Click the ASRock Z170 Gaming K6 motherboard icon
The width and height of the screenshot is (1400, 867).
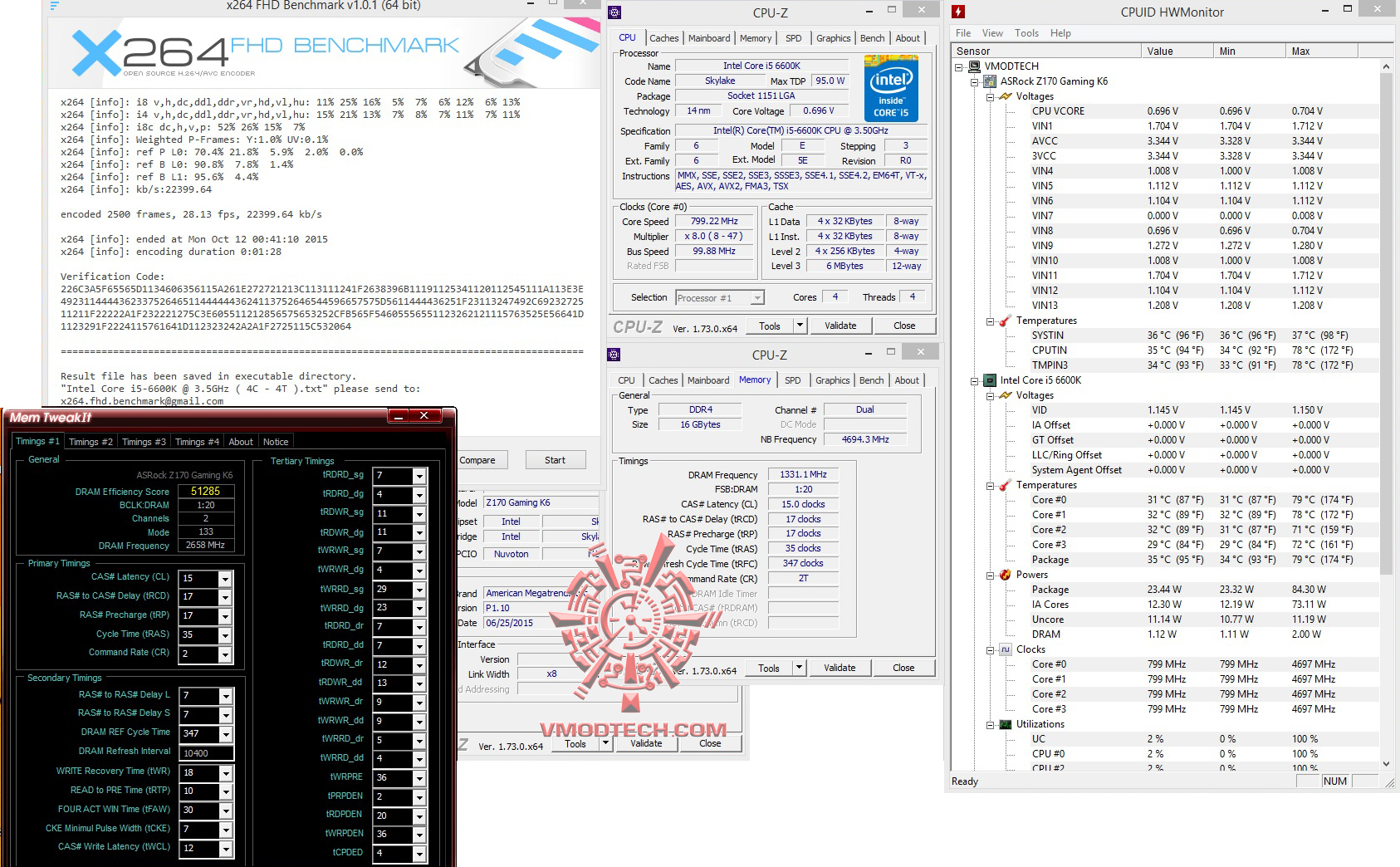tap(990, 81)
